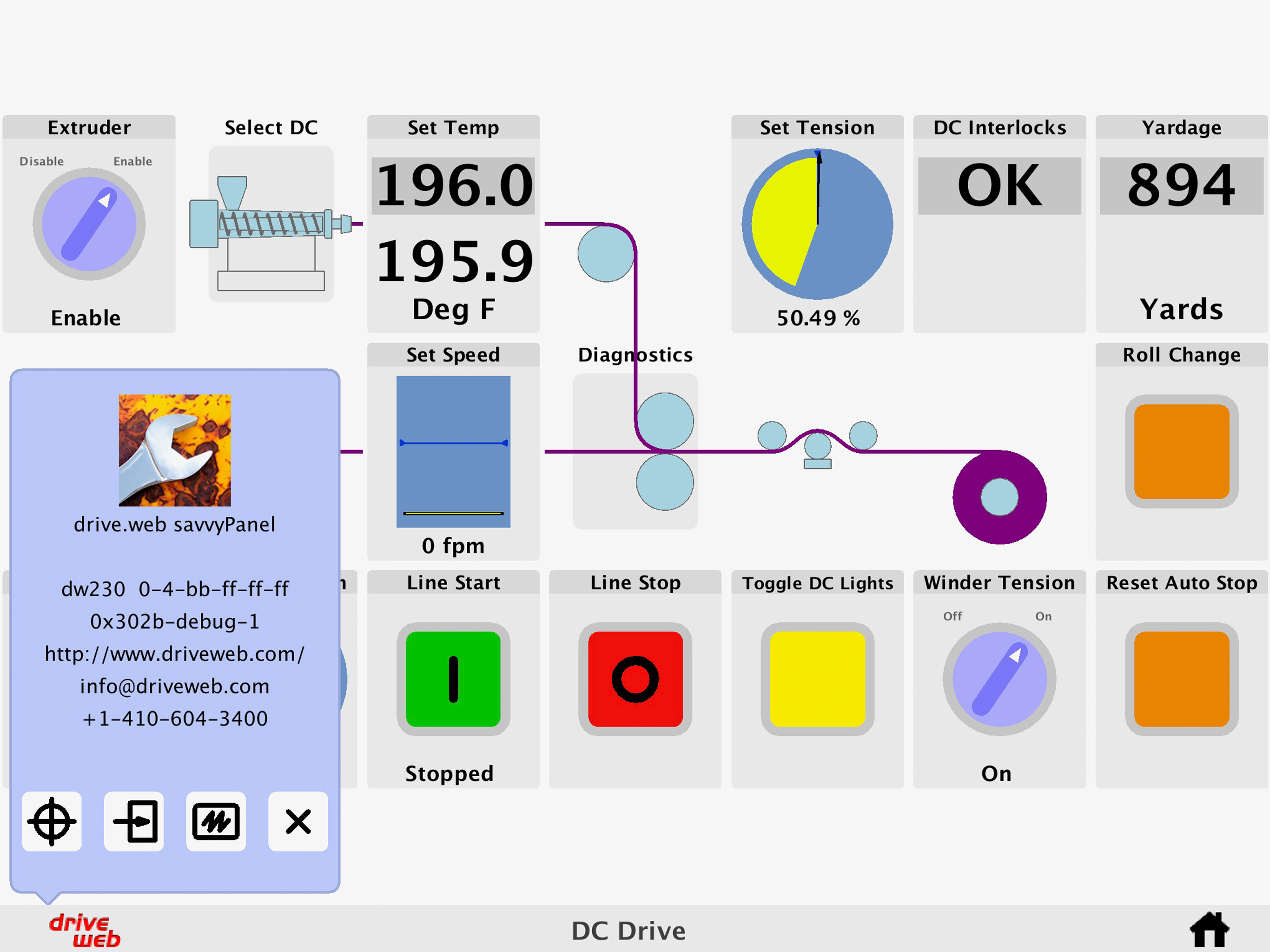
Task: Click the DC Interlocks tile header
Action: pyautogui.click(x=999, y=127)
